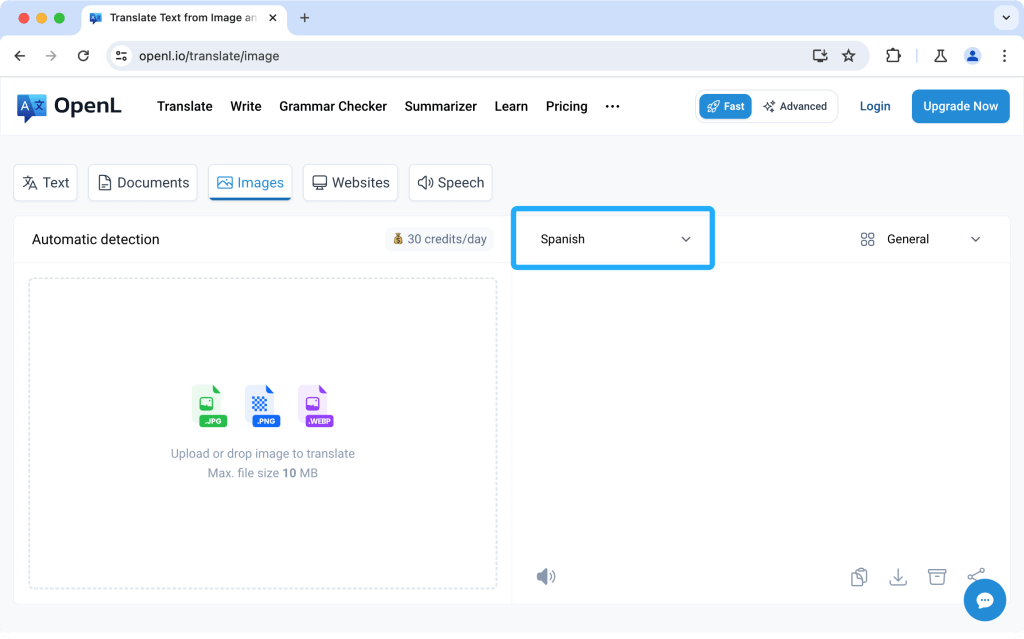Image resolution: width=1024 pixels, height=639 pixels.
Task: Click the Login link
Action: click(x=874, y=106)
